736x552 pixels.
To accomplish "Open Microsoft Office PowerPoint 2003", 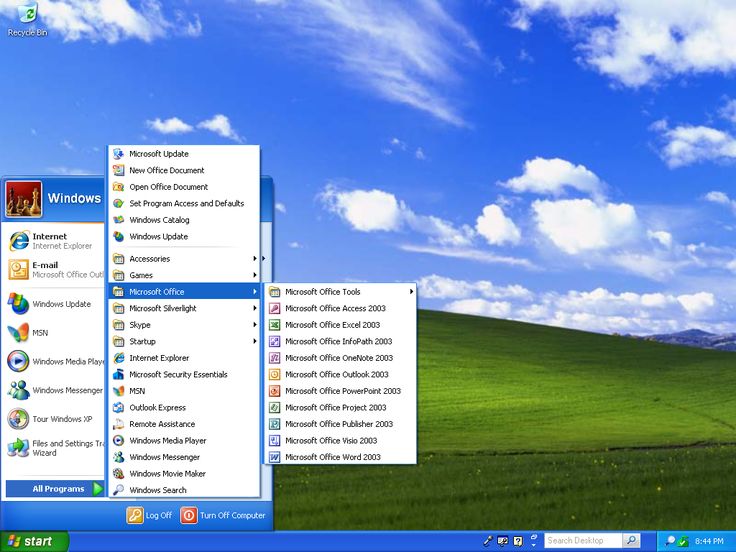I will click(x=340, y=391).
